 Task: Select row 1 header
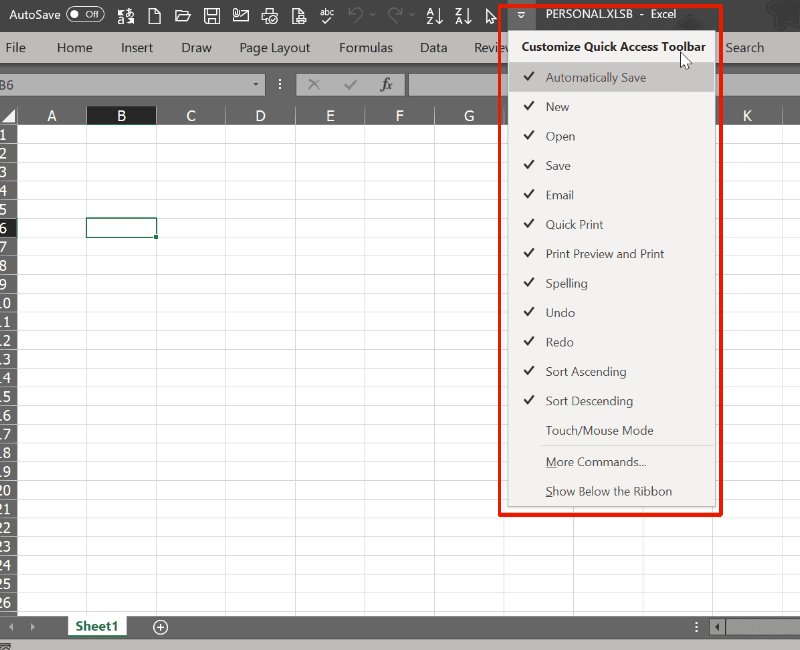[x=8, y=135]
